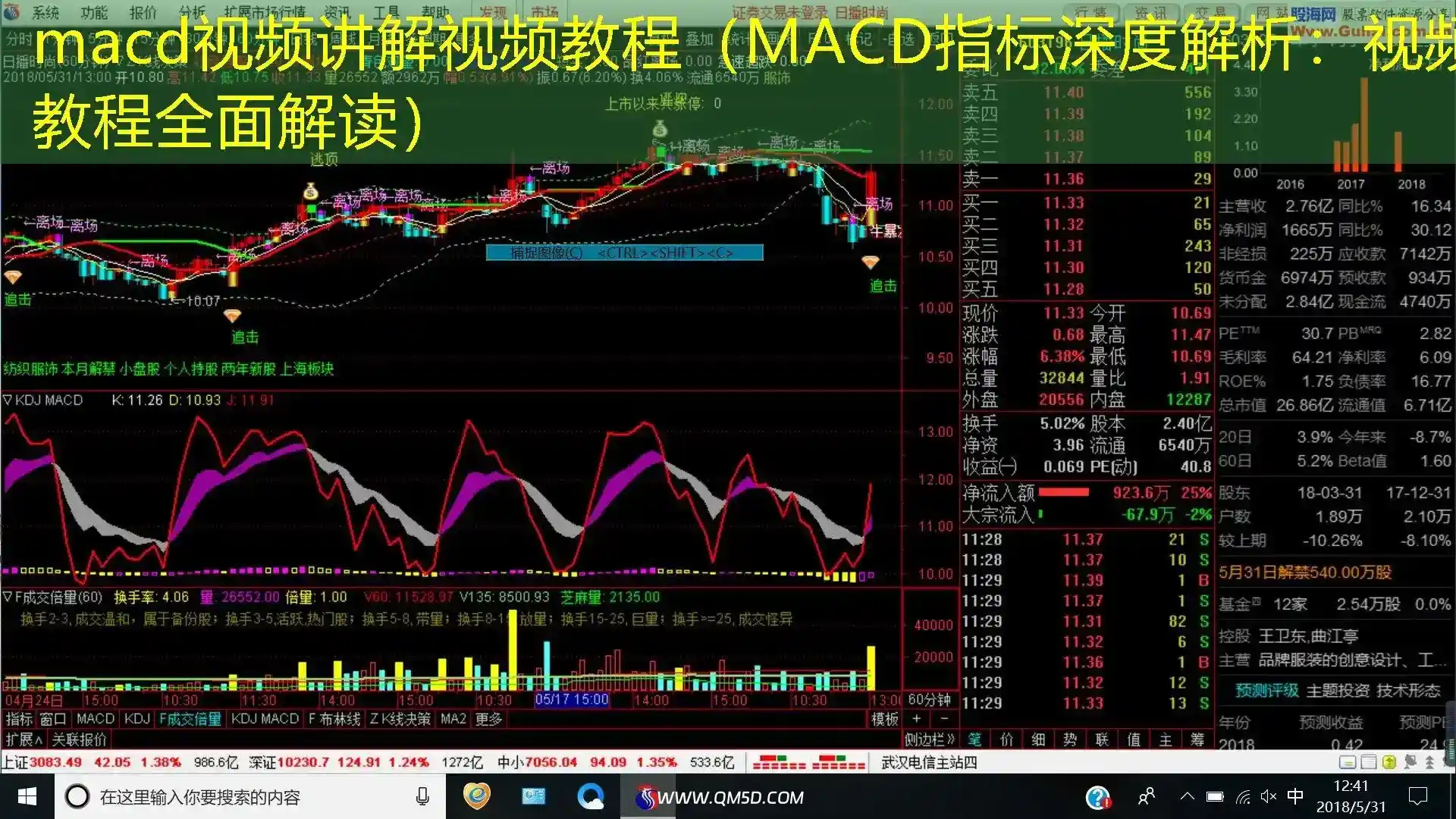Viewport: 1456px width, 819px height.
Task: Click the 捕捉图像(C) capture bar
Action: pos(624,253)
